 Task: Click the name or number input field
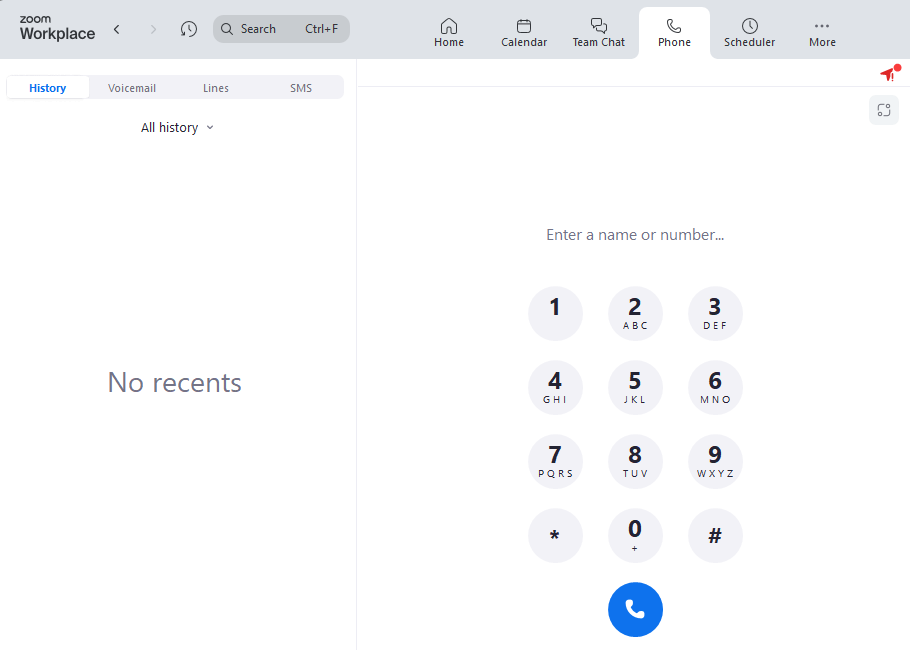[x=635, y=235]
